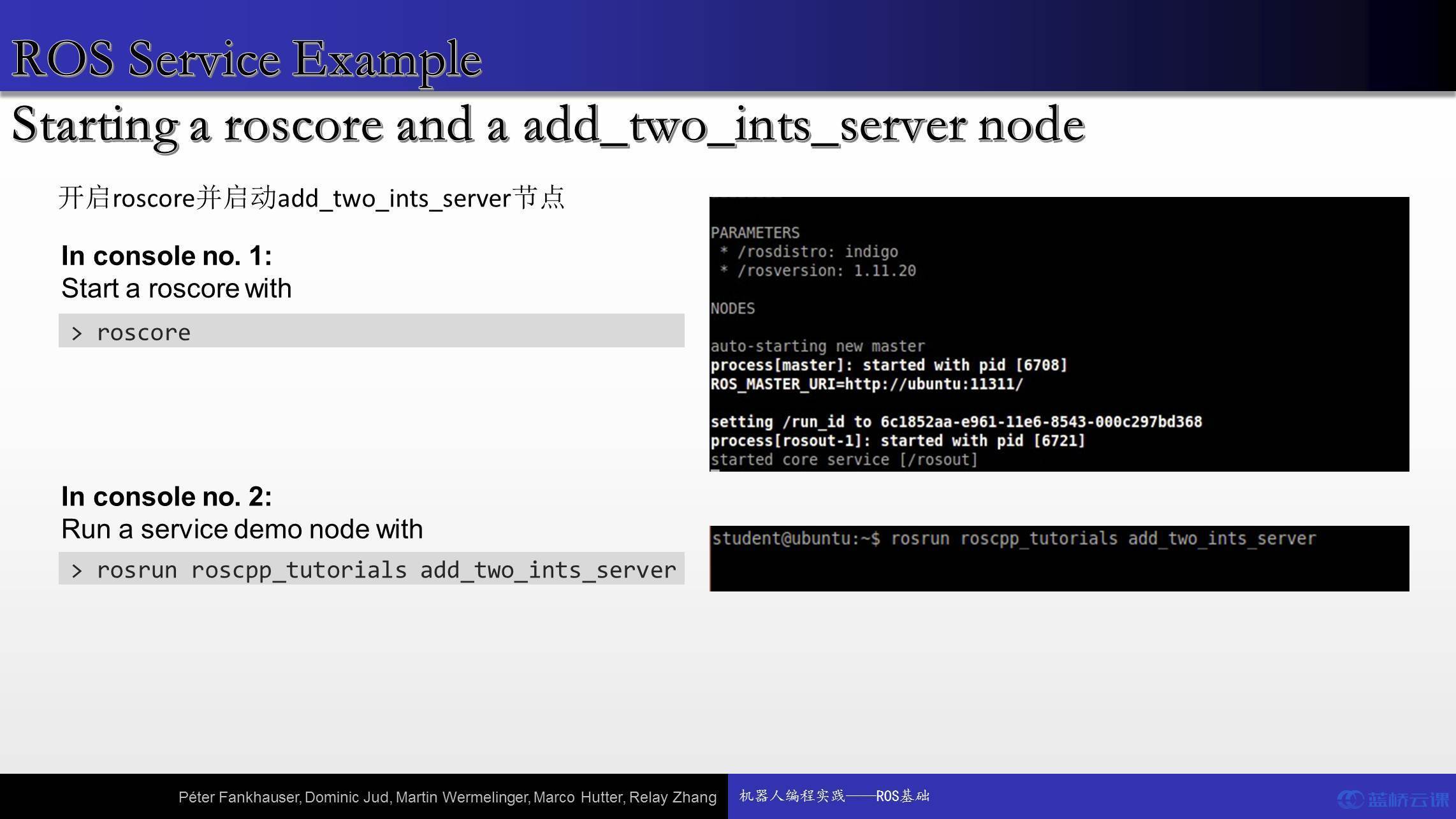Click the 'auto-starting new master' terminal line

tap(817, 346)
